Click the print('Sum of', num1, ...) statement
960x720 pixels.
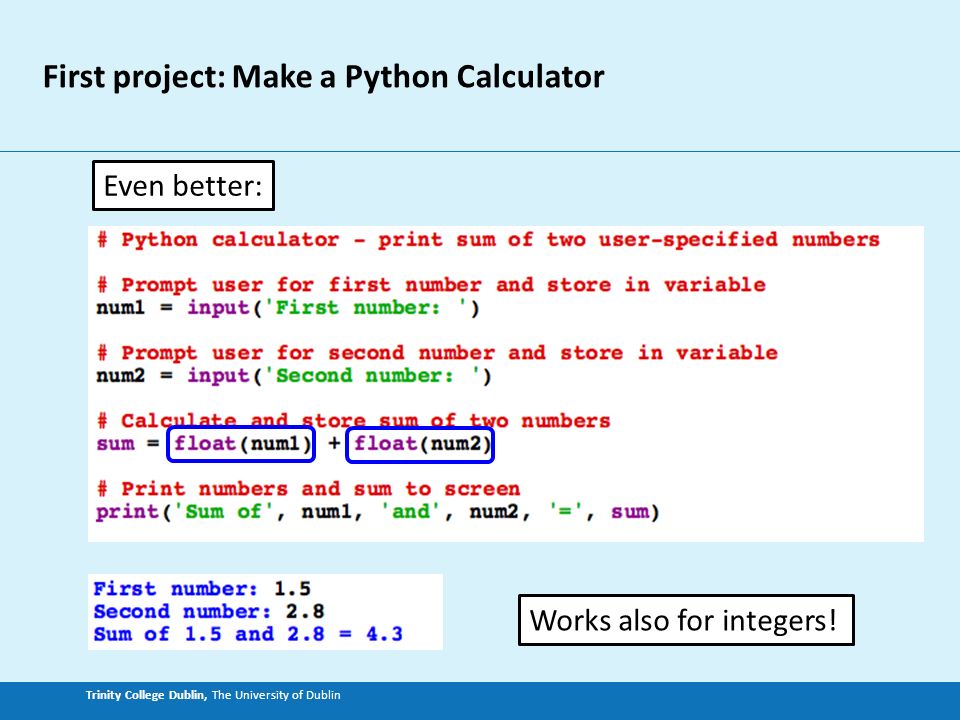[x=378, y=511]
